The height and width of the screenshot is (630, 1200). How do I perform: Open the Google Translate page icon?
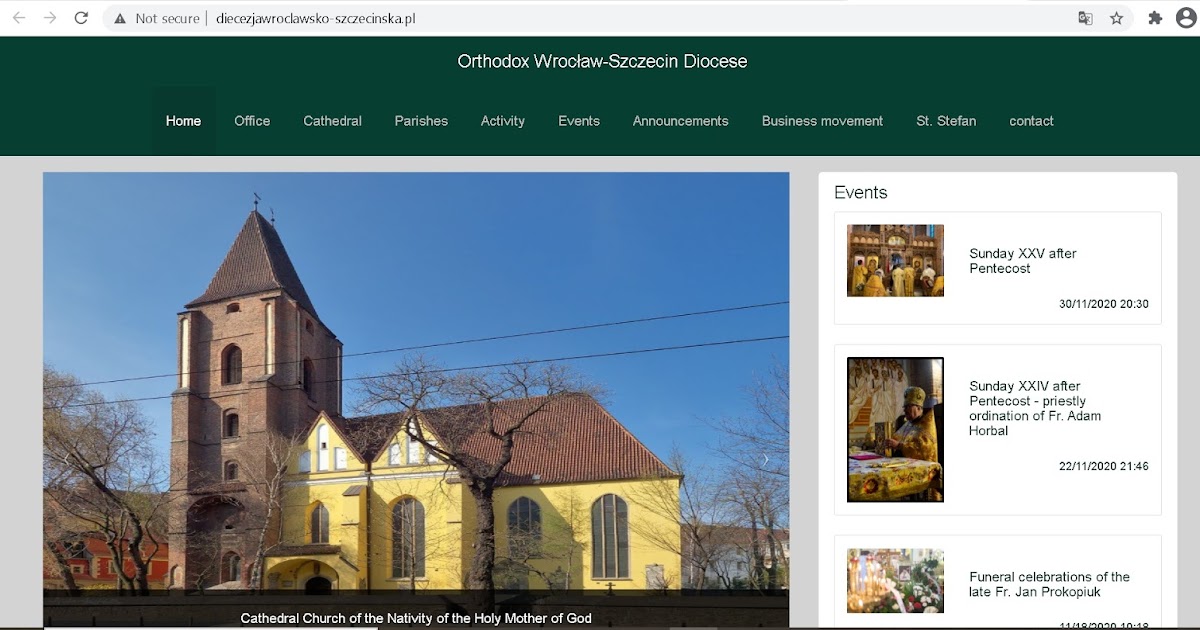pos(1085,17)
